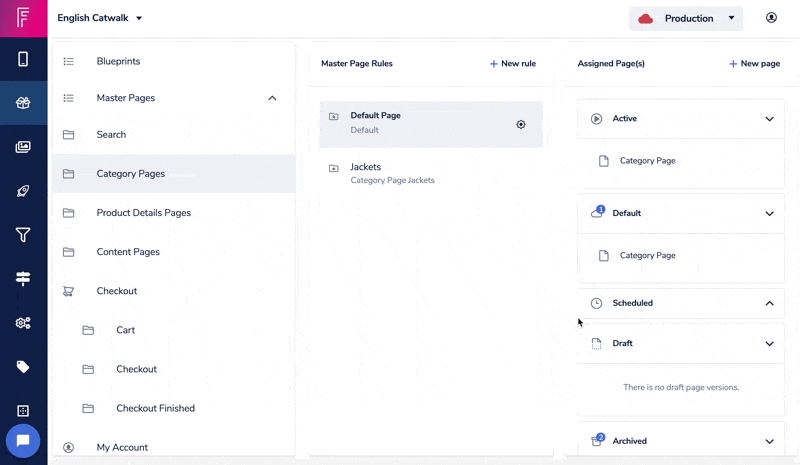
Task: Click the Frontastic logo in the top-left corner
Action: (x=23, y=18)
